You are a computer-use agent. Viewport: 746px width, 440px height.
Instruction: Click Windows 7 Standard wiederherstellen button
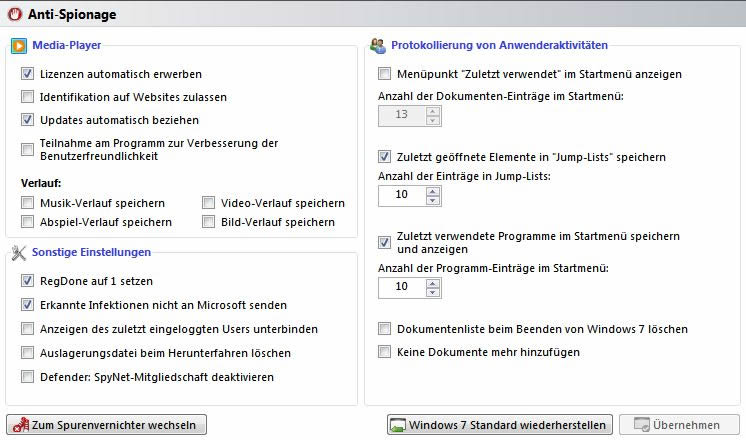500,425
